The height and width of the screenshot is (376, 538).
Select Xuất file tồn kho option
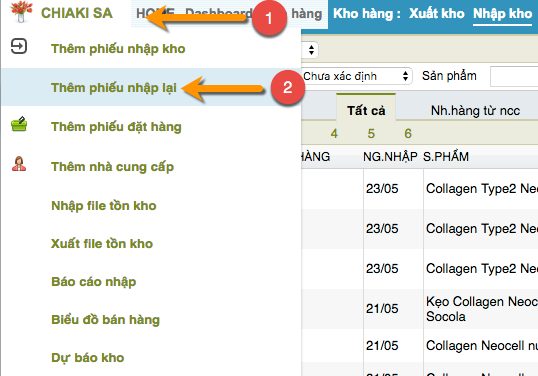102,244
